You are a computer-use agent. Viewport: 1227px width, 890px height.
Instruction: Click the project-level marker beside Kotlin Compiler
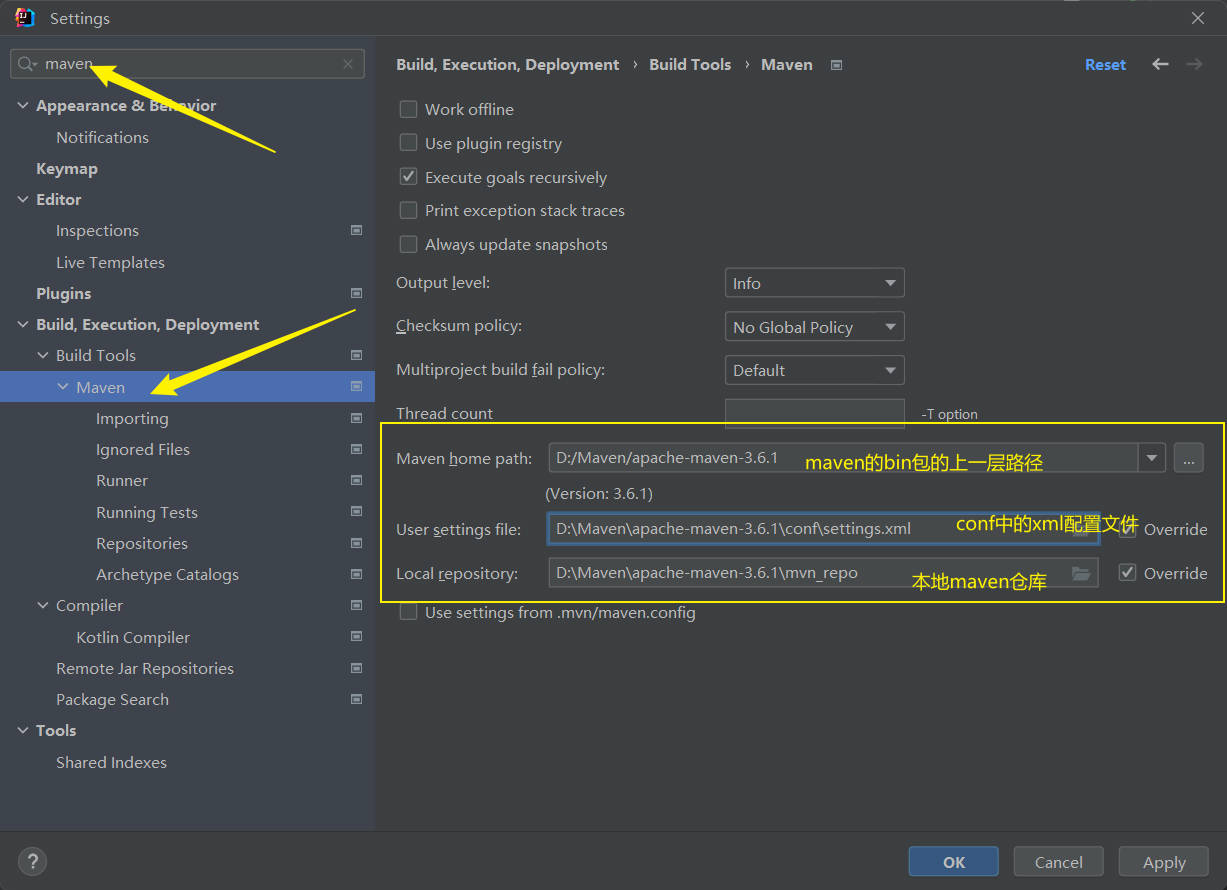[356, 636]
